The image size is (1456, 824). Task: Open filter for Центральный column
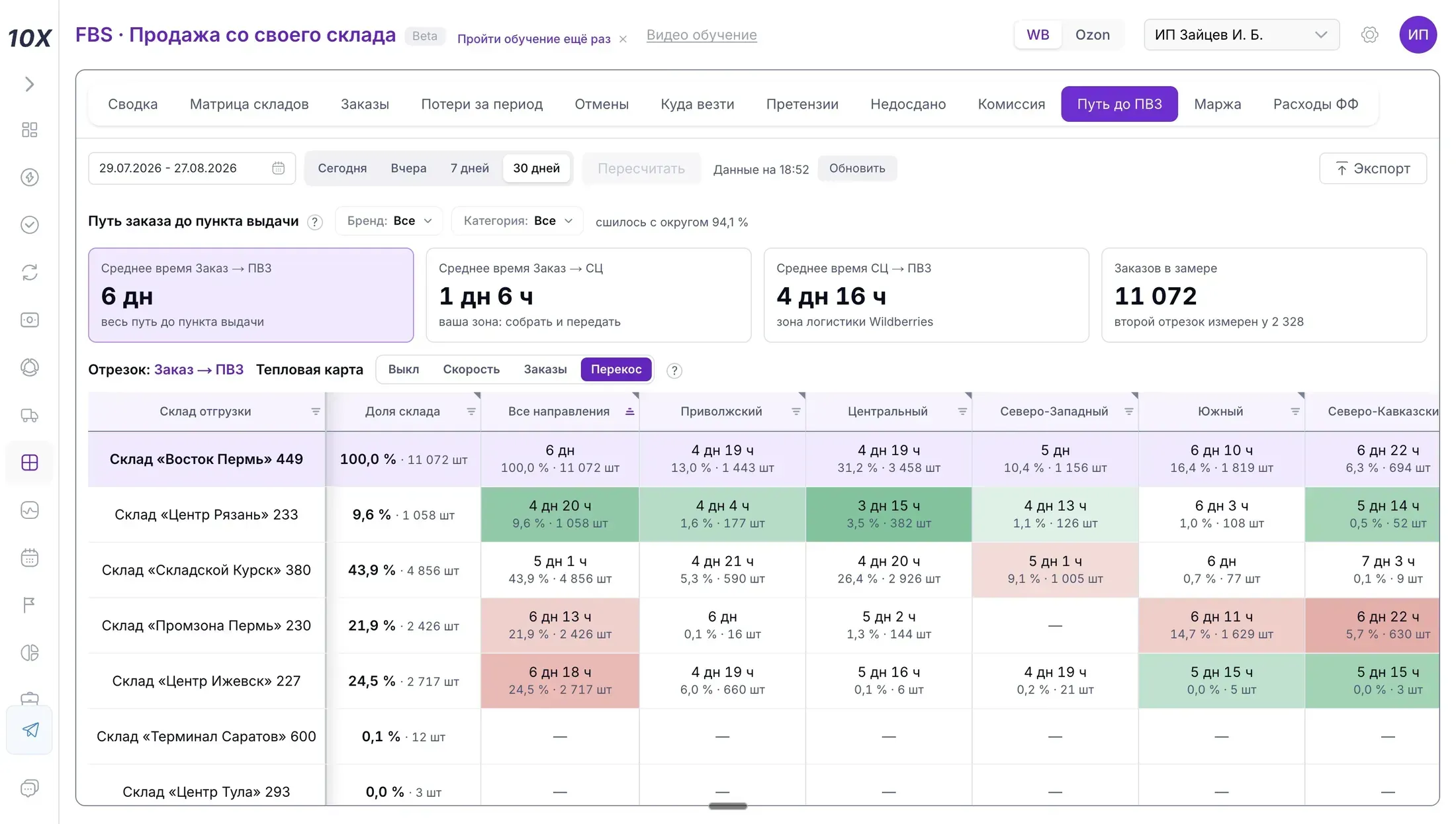click(x=962, y=412)
